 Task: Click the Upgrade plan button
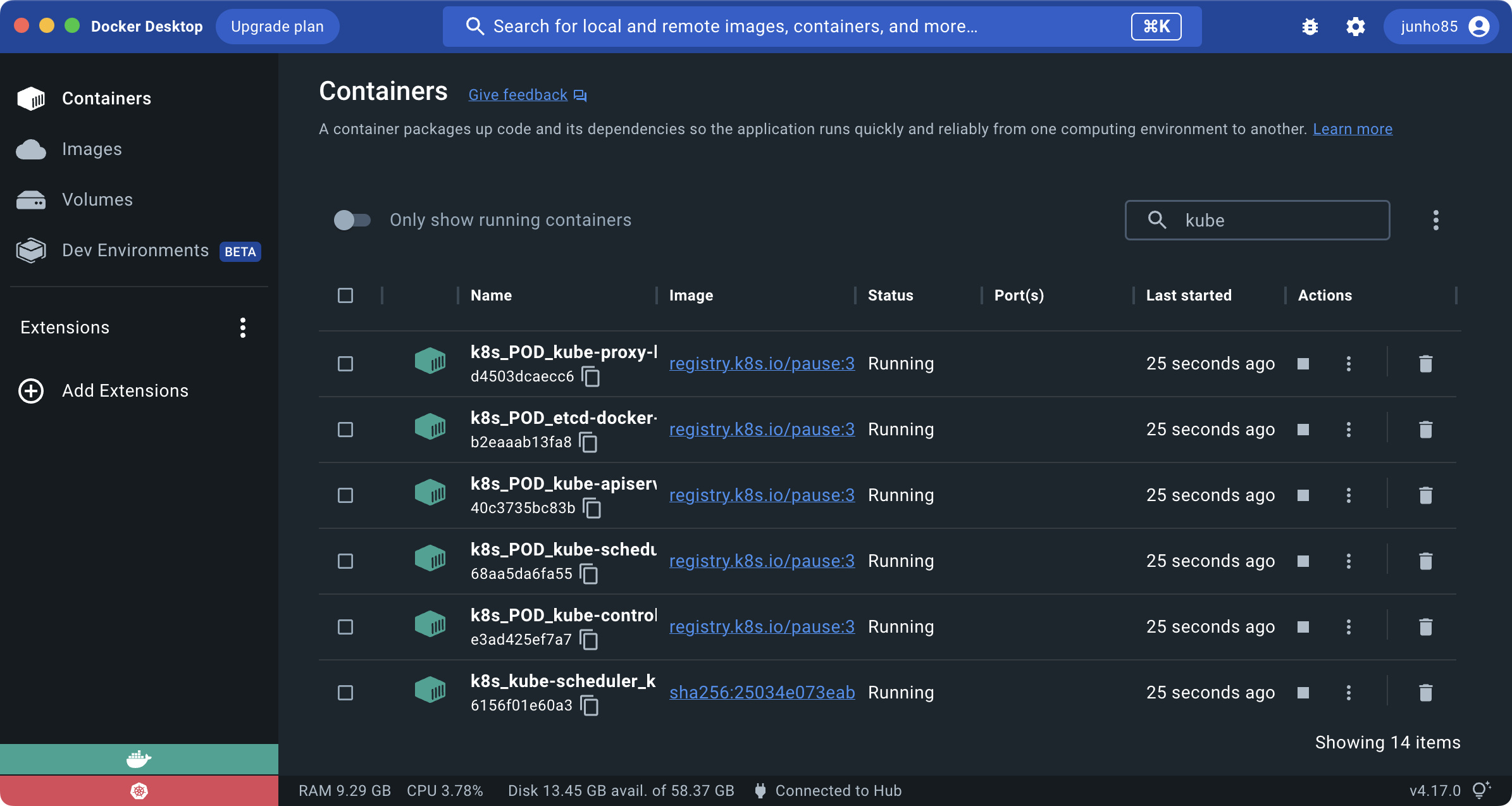click(x=277, y=27)
